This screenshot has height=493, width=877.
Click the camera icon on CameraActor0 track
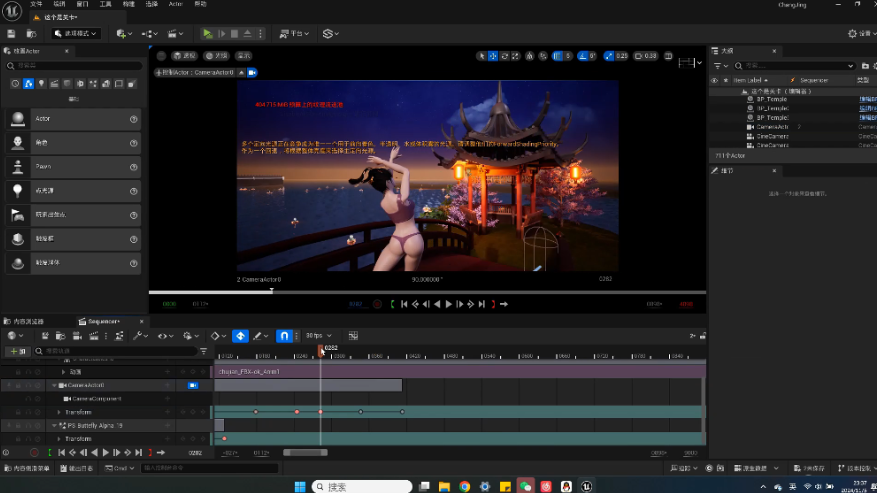tap(192, 385)
